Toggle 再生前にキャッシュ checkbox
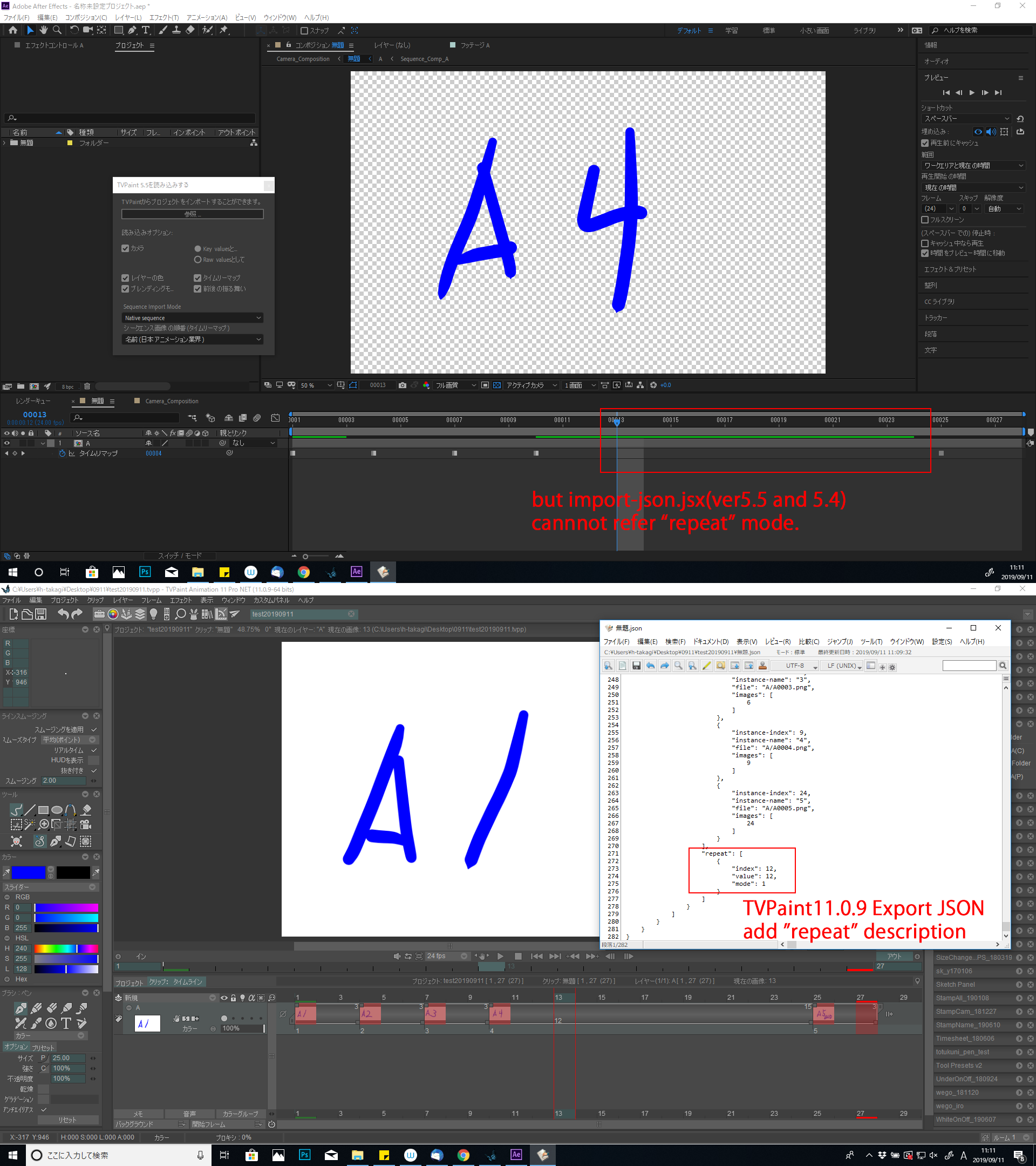 click(925, 143)
